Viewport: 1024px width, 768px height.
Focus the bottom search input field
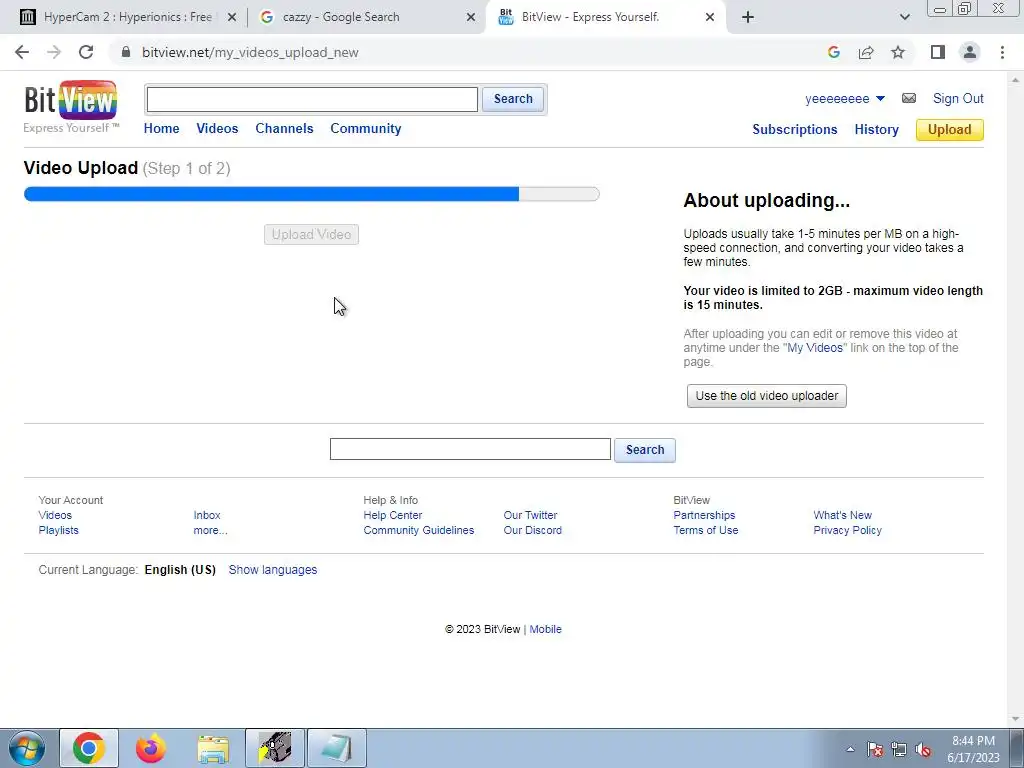pyautogui.click(x=470, y=449)
